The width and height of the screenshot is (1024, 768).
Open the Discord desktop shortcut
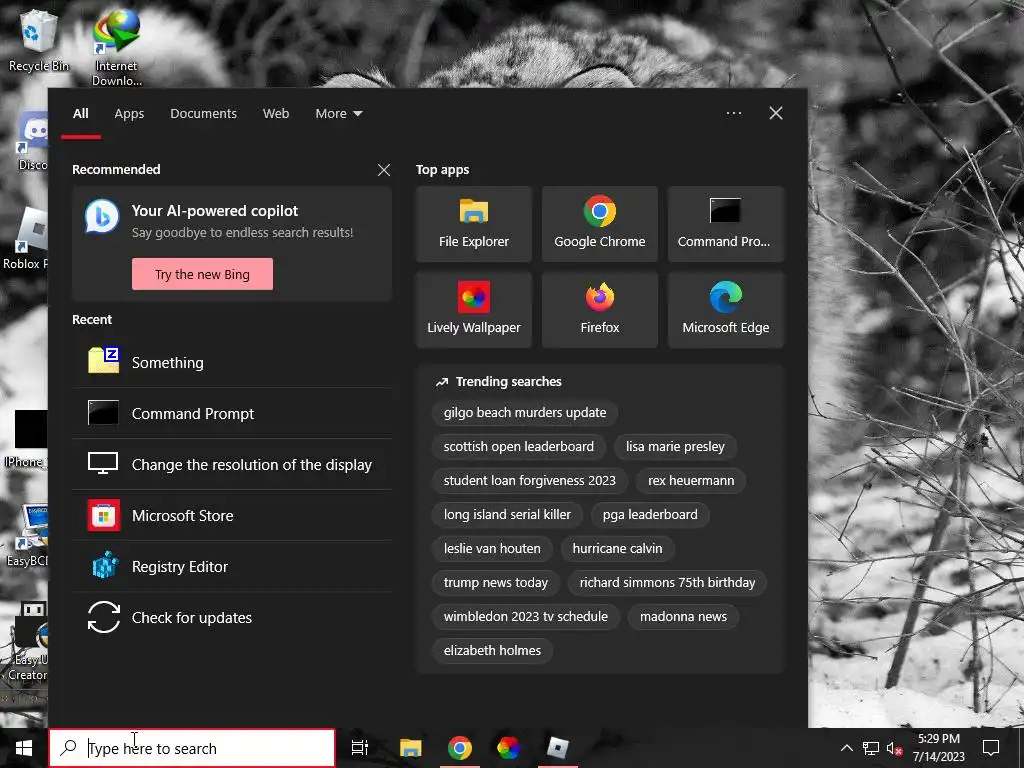[x=33, y=140]
